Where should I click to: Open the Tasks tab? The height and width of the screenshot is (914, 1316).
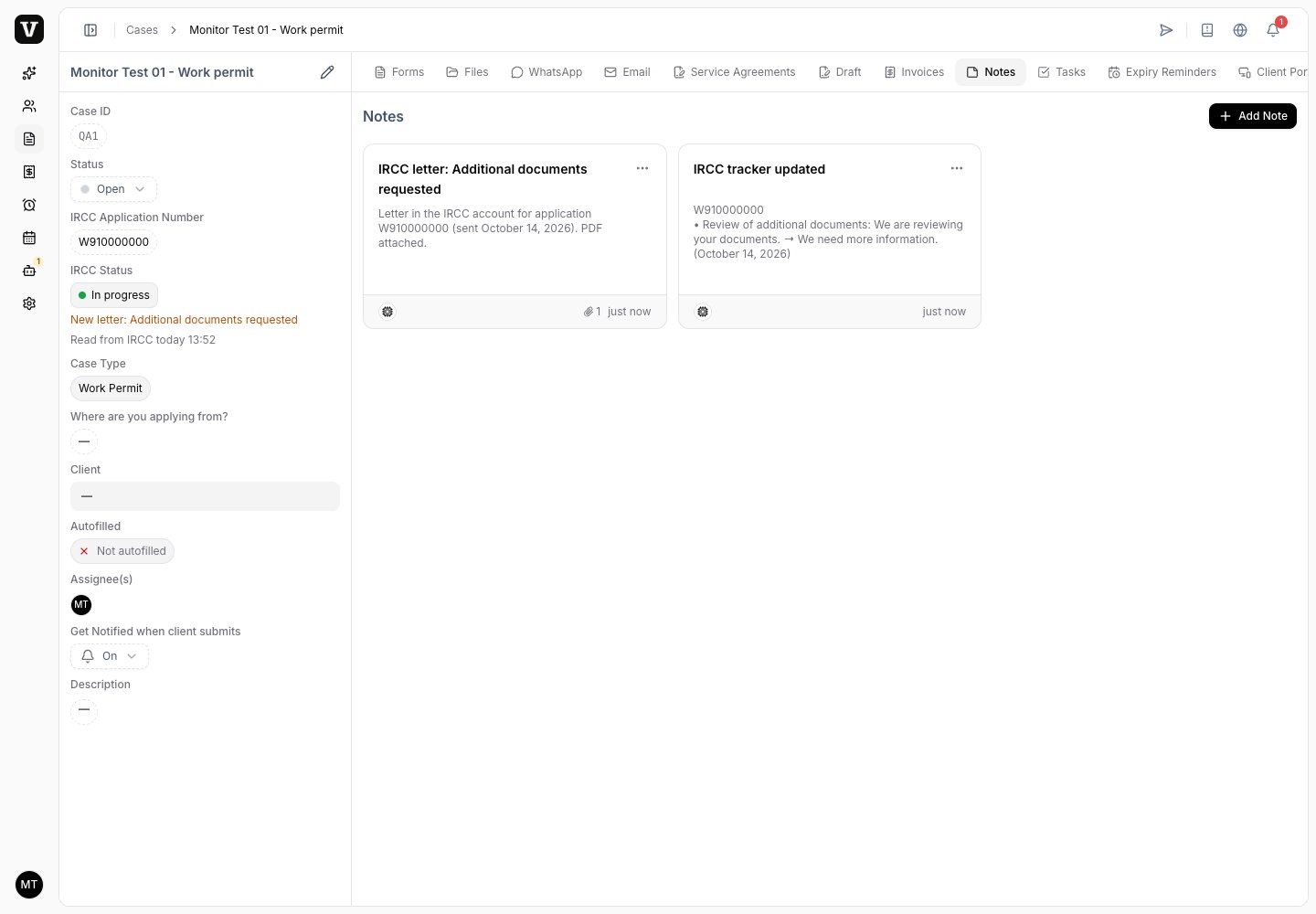tap(1062, 72)
